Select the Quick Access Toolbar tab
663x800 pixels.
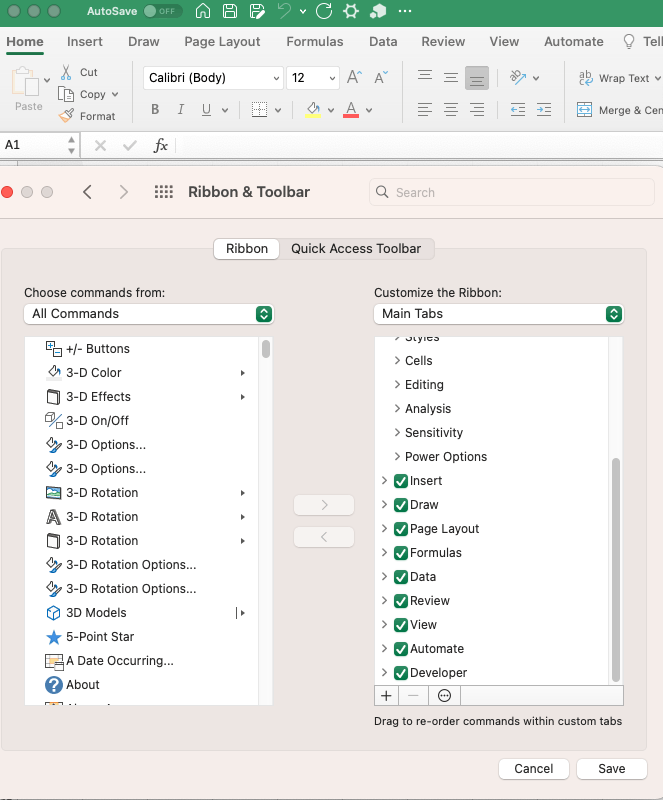(356, 248)
